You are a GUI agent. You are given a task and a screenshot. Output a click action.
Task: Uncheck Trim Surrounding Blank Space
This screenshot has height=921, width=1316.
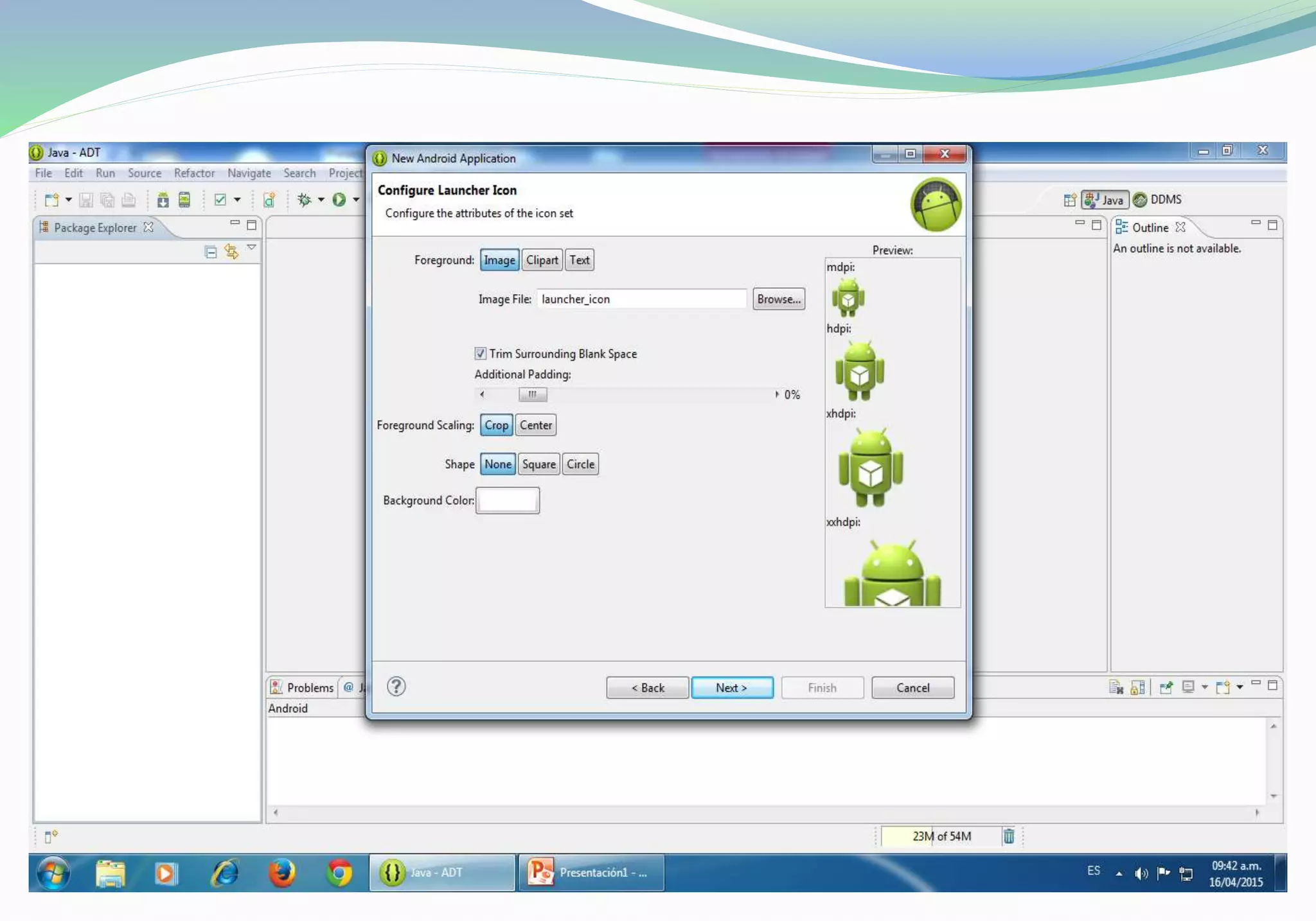[x=480, y=354]
